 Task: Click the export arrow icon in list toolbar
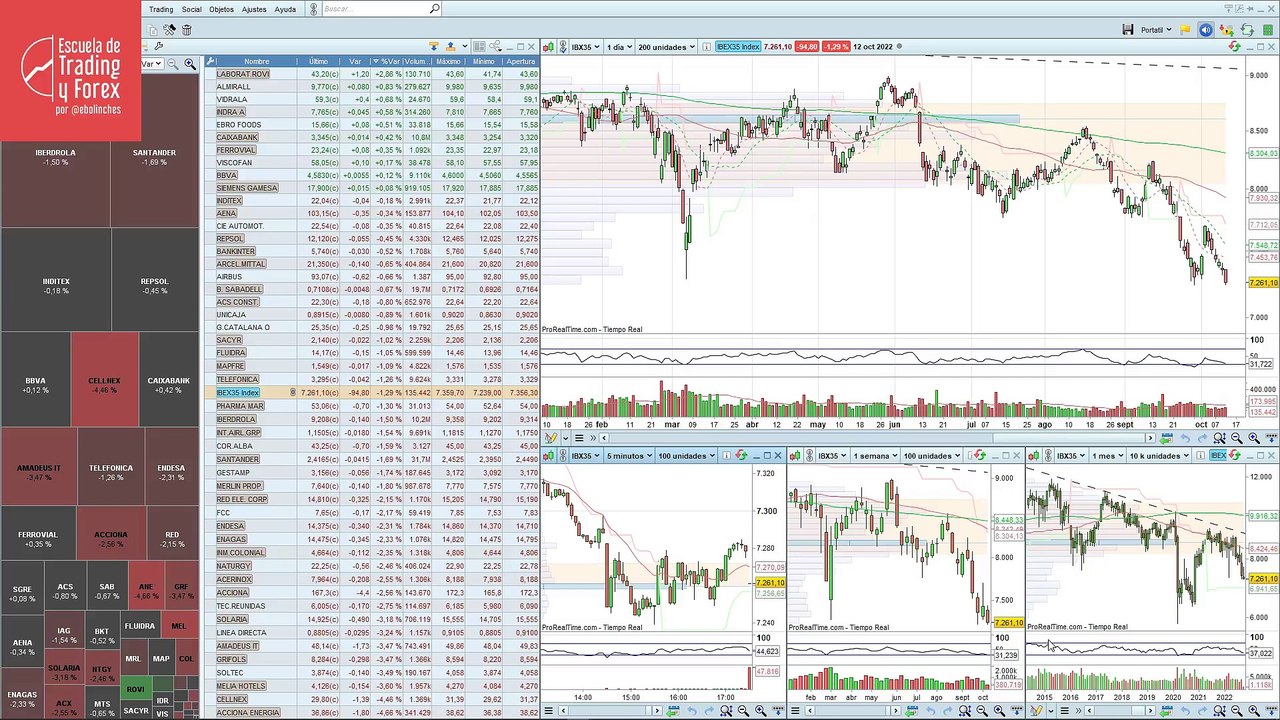click(451, 46)
